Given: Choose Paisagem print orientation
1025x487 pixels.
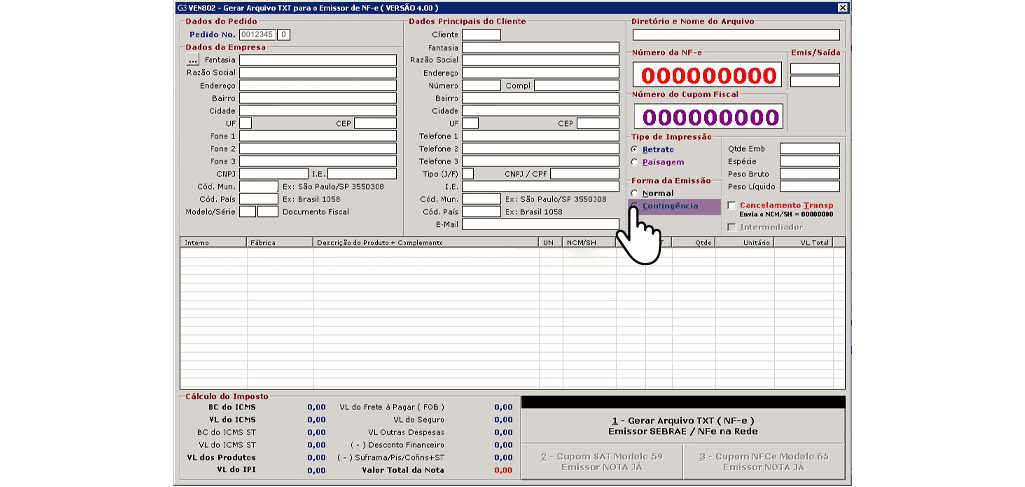Looking at the screenshot, I should click(x=634, y=162).
